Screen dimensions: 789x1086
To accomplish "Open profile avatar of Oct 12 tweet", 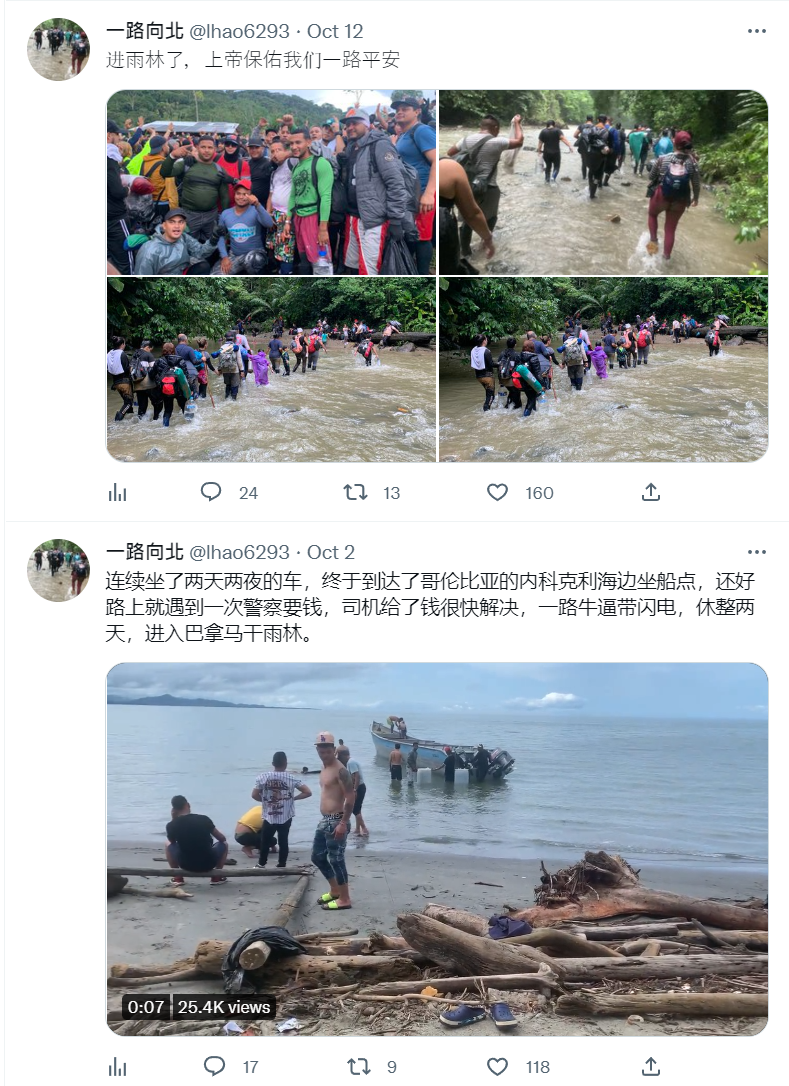I will tap(58, 49).
